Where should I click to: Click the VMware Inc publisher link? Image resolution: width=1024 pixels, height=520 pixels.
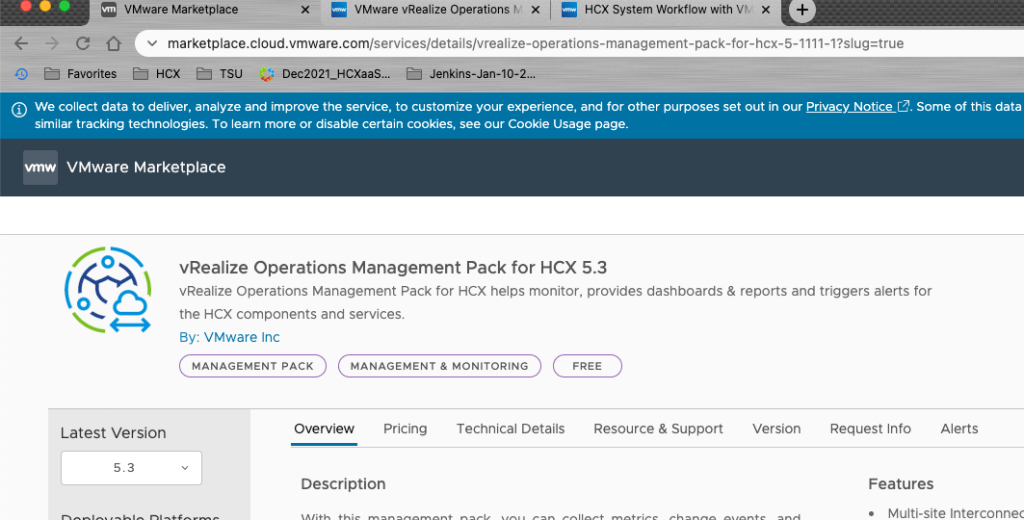[x=242, y=338]
